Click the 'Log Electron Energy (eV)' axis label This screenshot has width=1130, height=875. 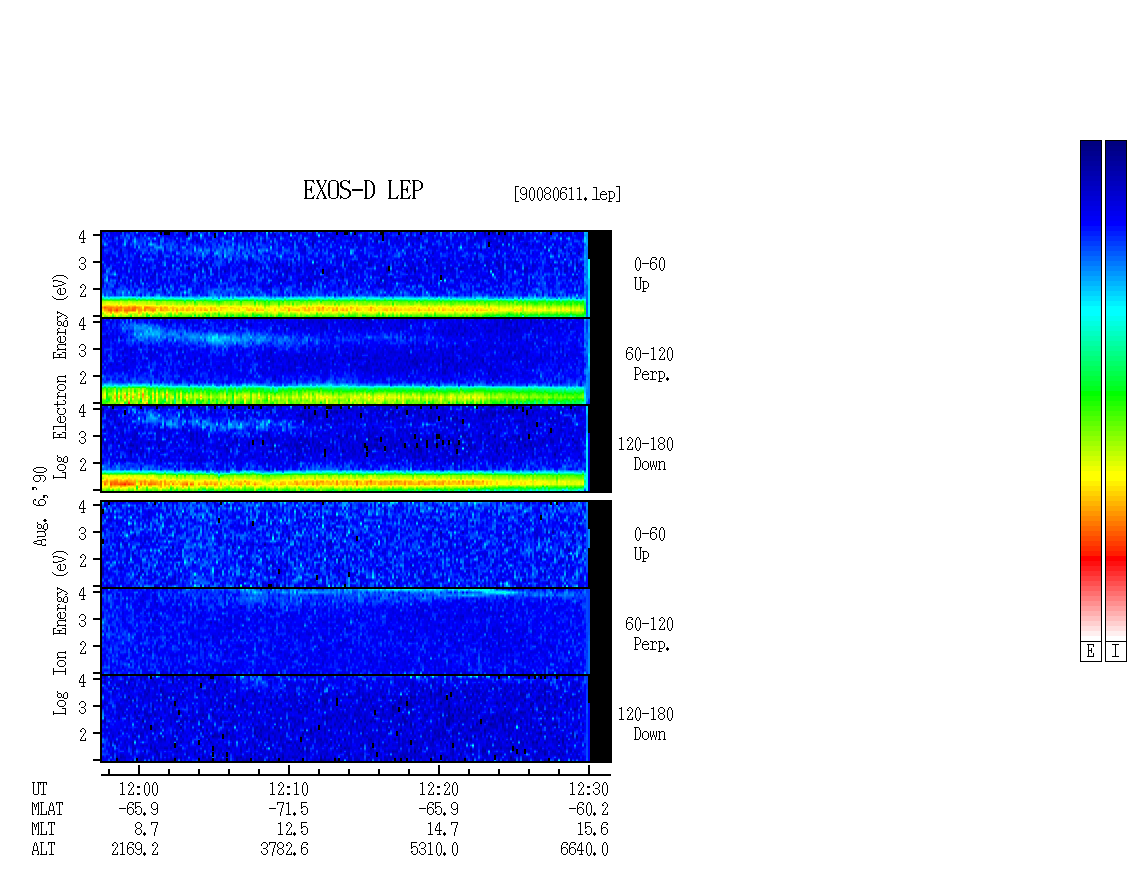point(60,376)
